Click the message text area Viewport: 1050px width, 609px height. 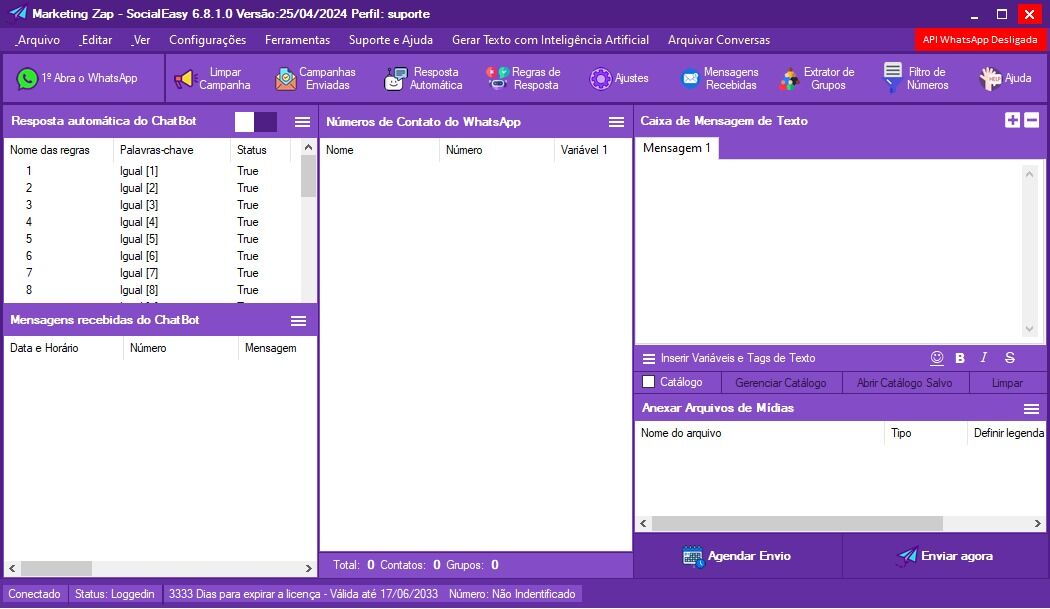[829, 252]
